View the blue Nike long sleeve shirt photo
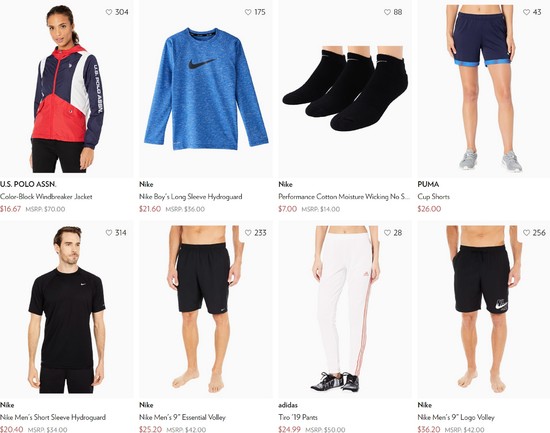550x433 pixels. [x=206, y=89]
